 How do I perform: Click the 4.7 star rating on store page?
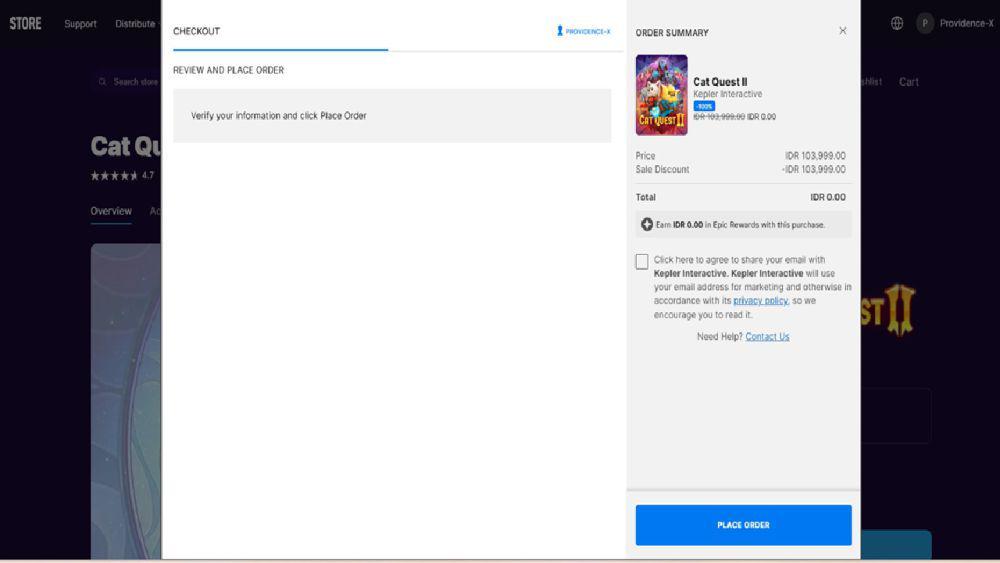[x=122, y=175]
